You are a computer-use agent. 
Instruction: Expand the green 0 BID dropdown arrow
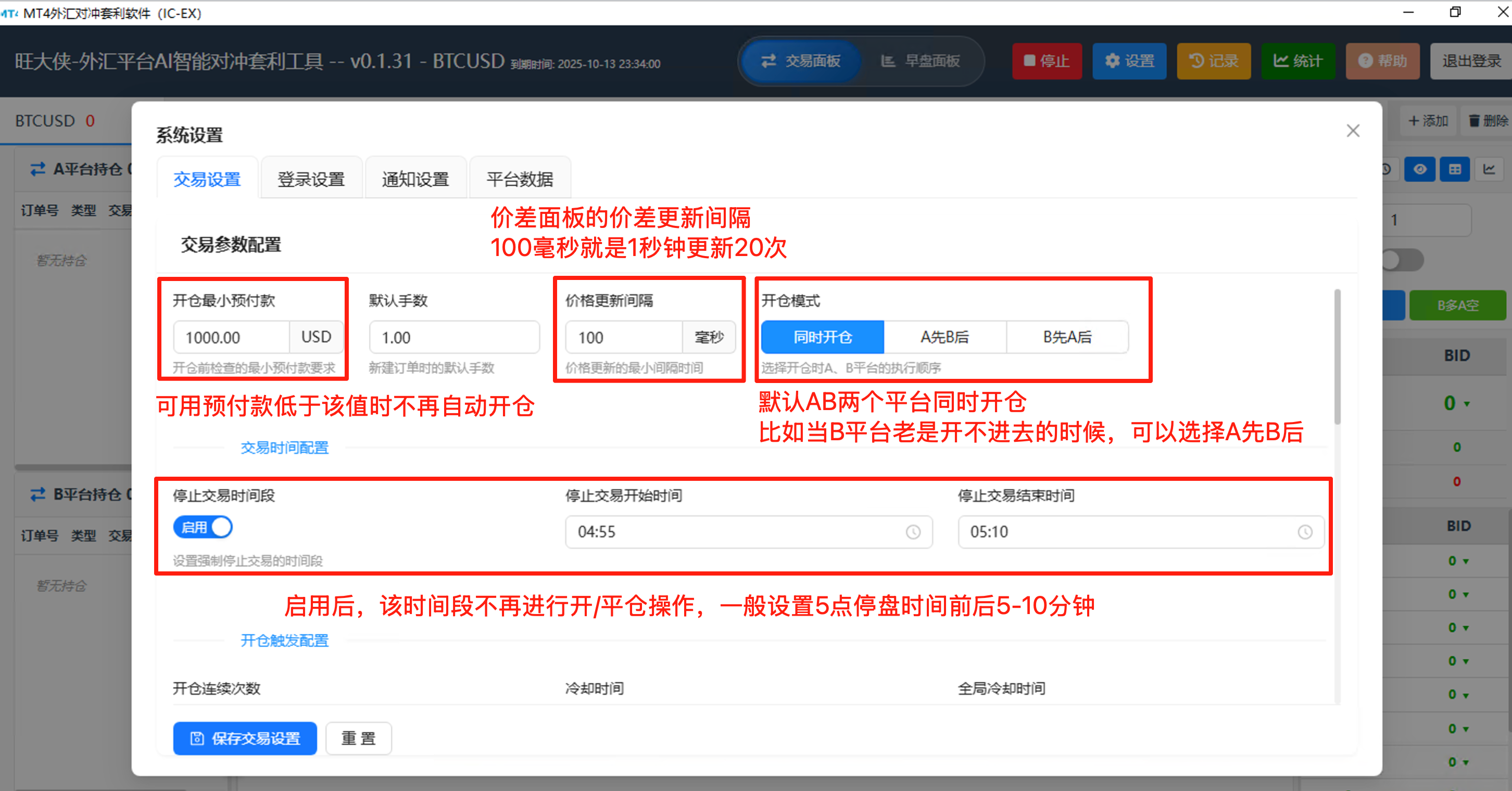[1467, 404]
